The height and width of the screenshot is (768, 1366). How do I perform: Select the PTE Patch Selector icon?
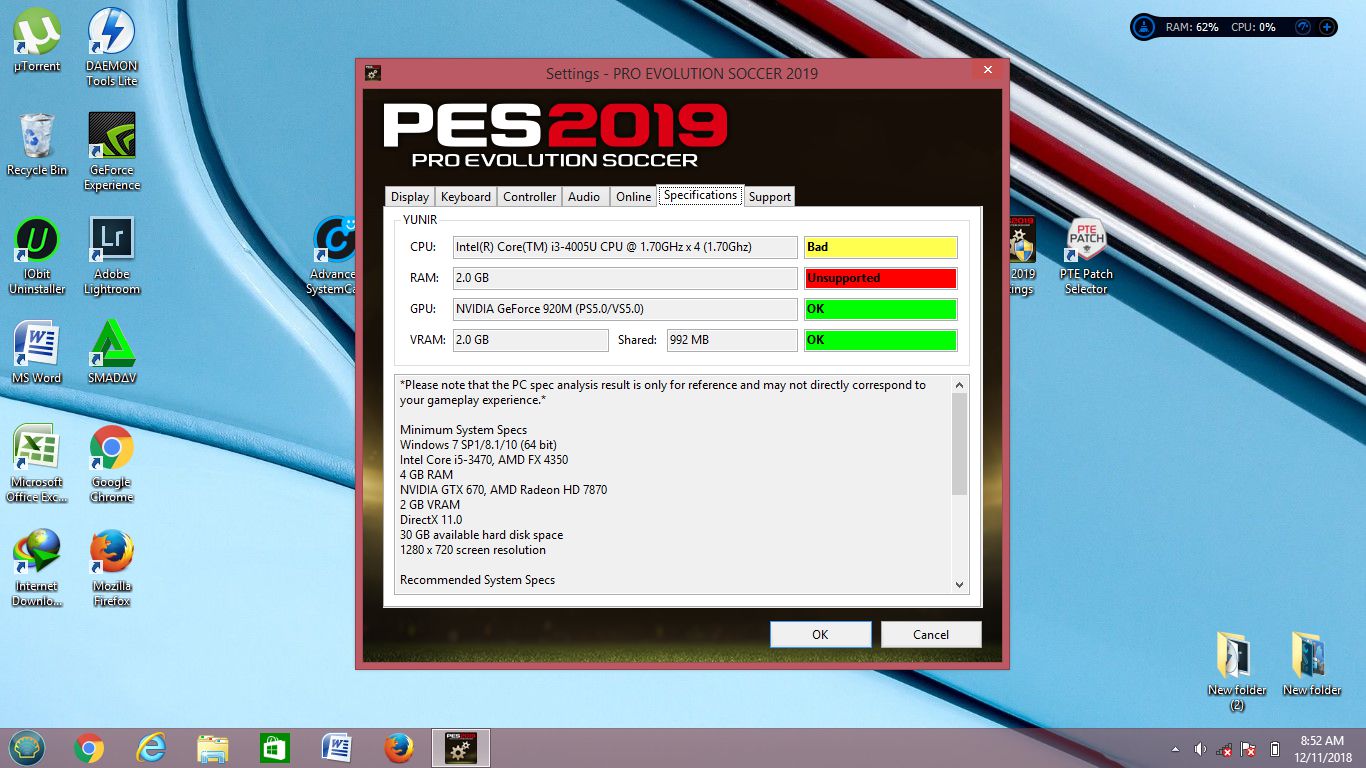[1086, 256]
